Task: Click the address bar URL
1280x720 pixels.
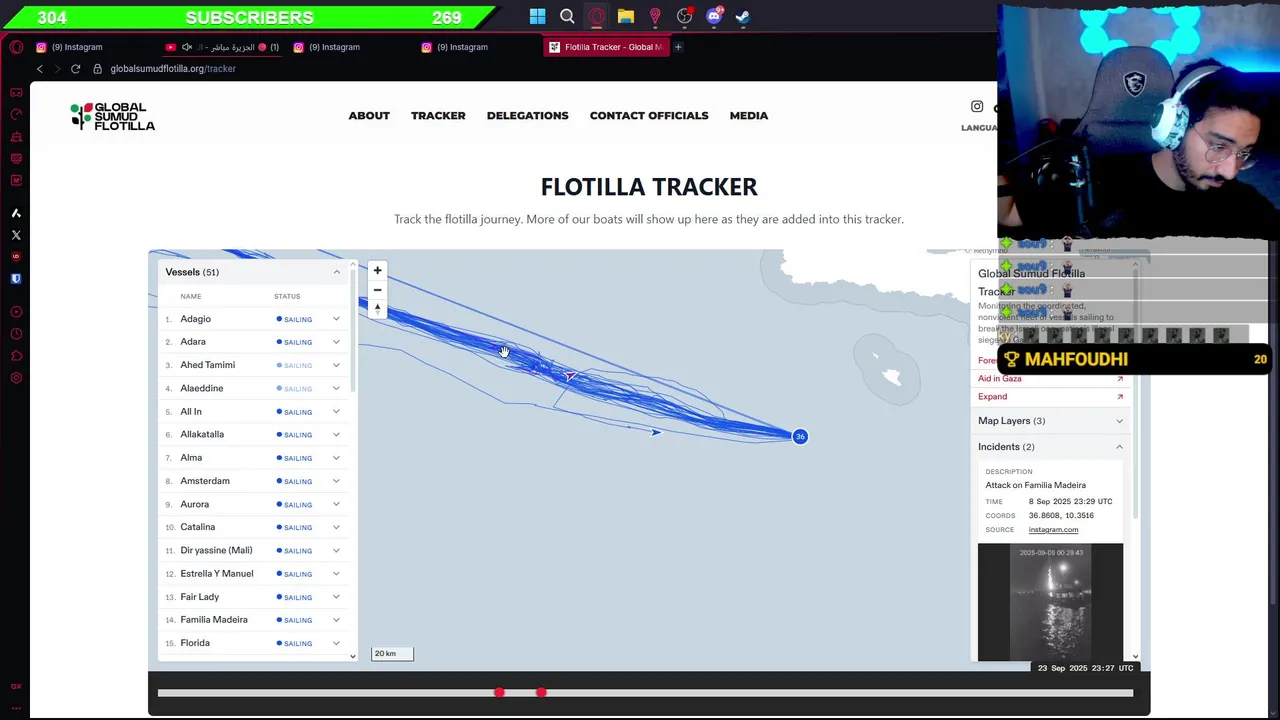Action: (x=173, y=69)
